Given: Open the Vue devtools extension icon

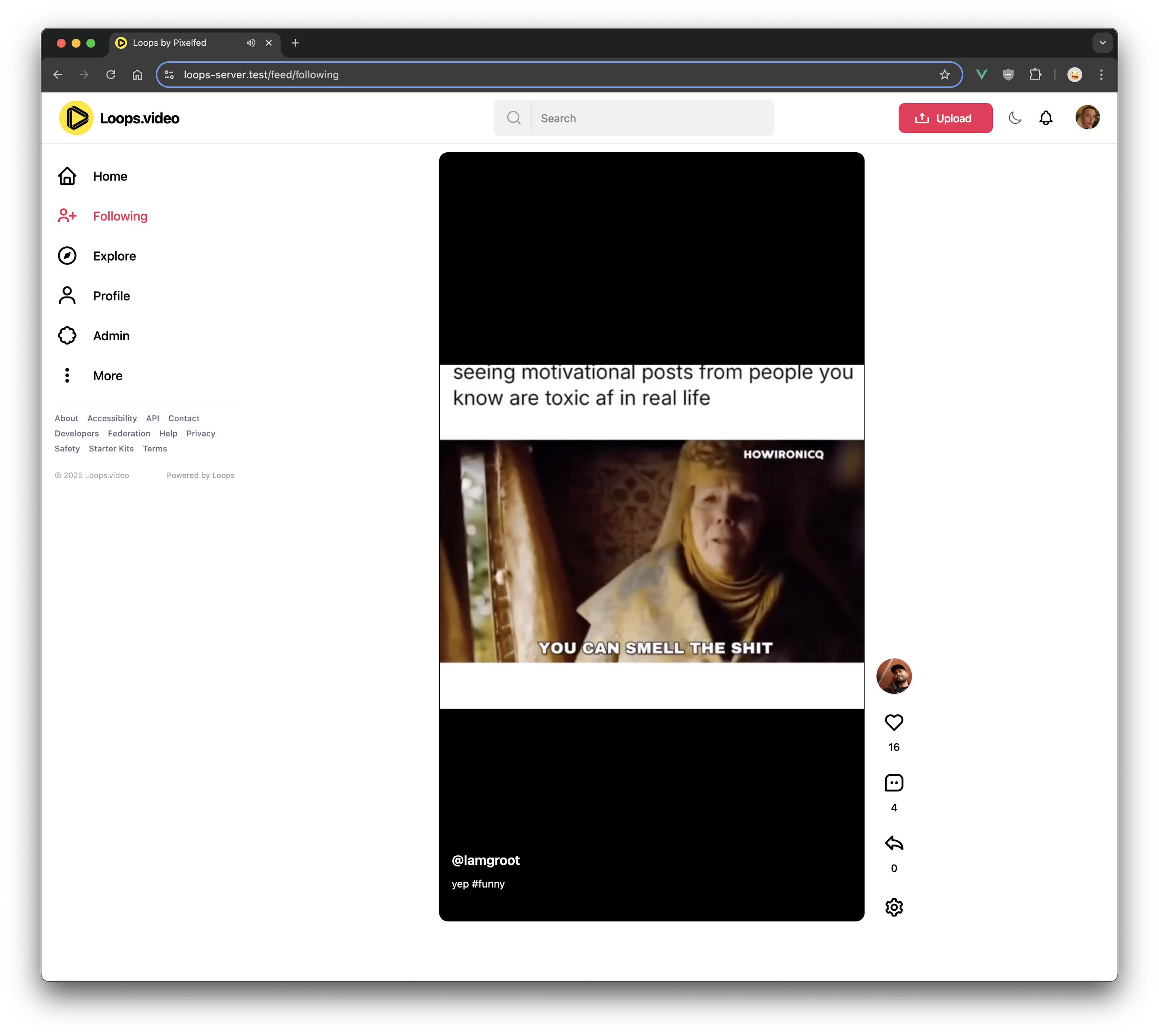Looking at the screenshot, I should click(981, 75).
